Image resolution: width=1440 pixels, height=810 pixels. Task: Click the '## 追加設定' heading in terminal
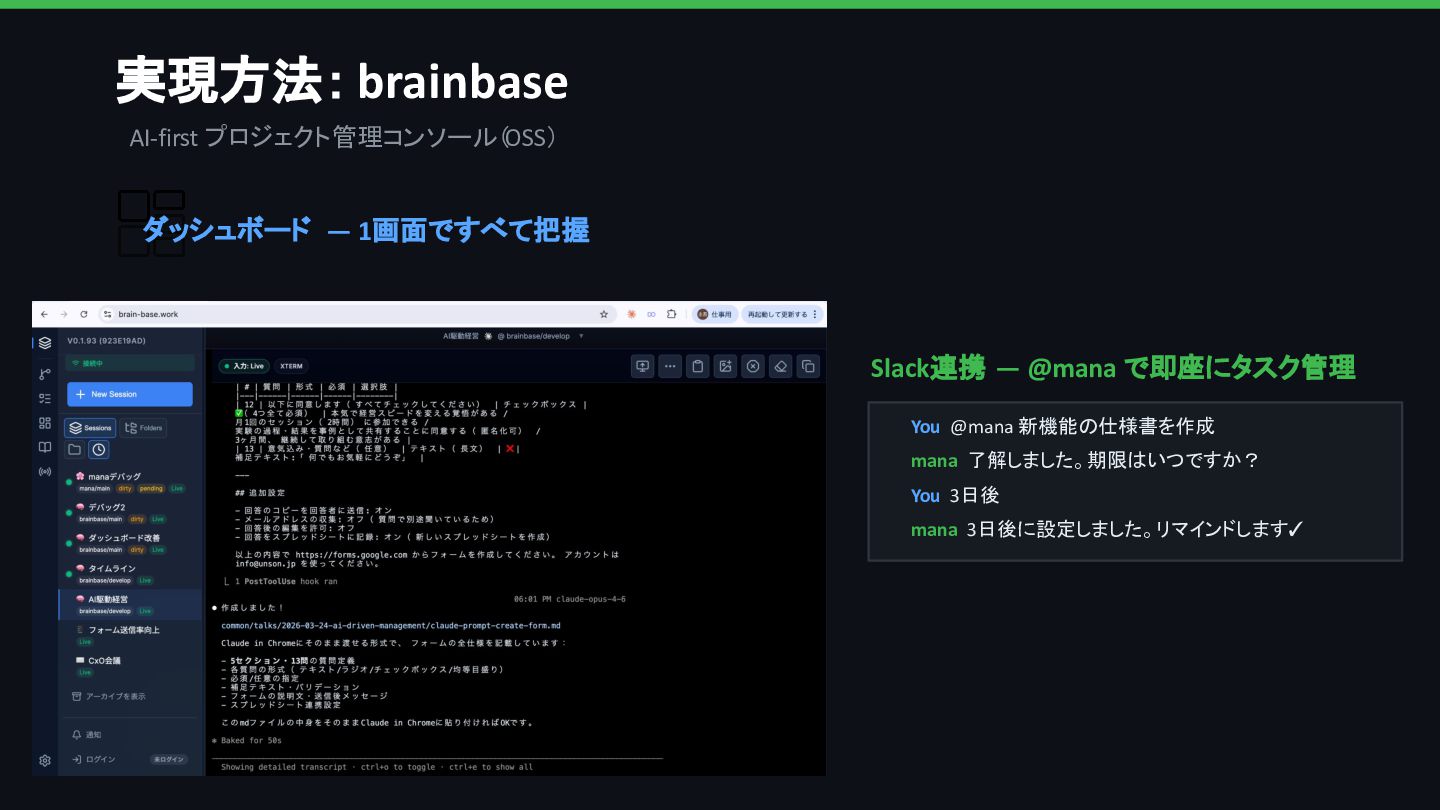pyautogui.click(x=260, y=493)
